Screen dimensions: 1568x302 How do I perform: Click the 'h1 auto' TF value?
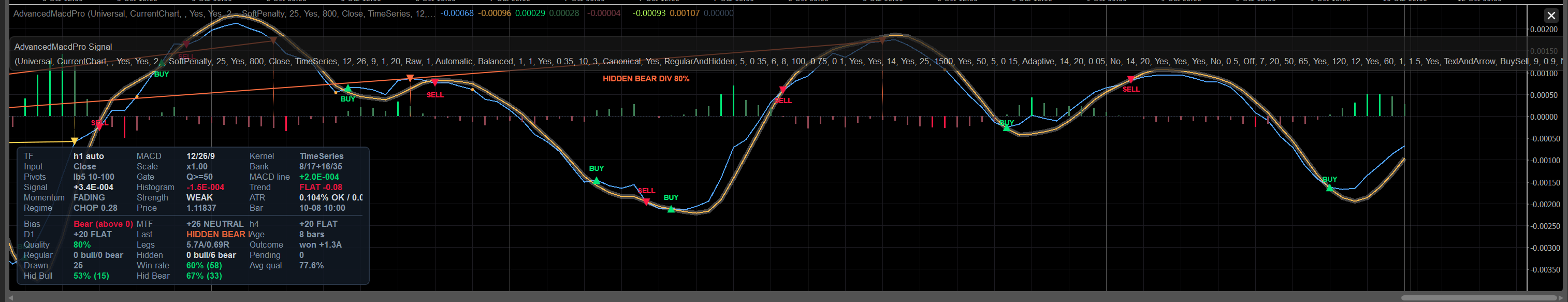click(x=89, y=156)
